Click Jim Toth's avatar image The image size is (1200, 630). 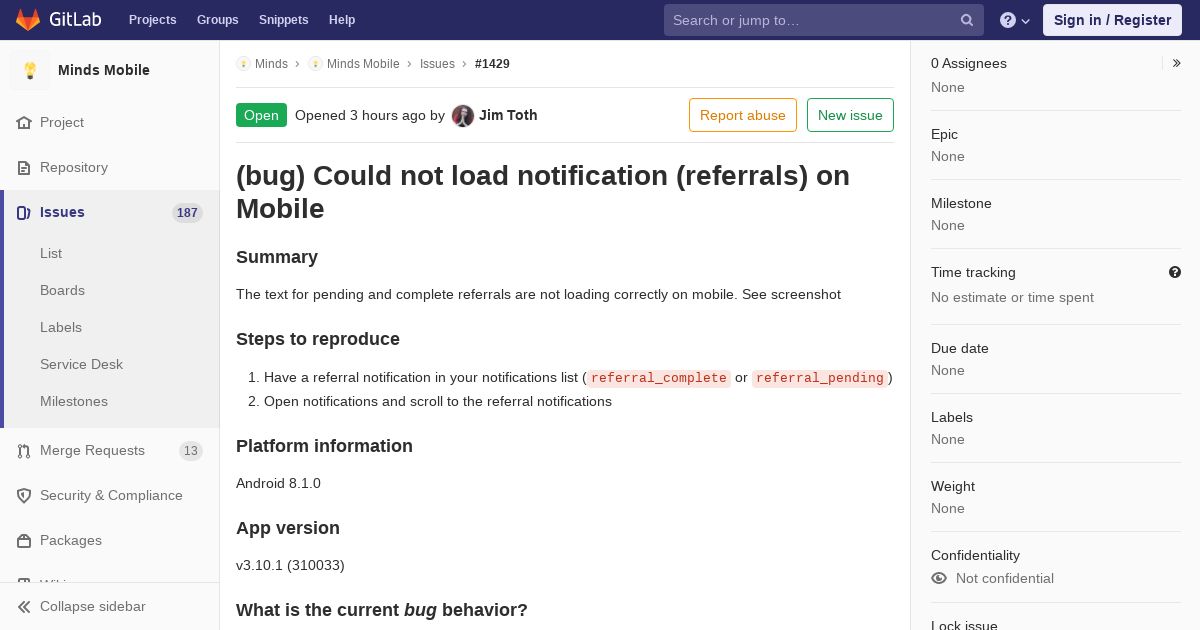[x=463, y=115]
